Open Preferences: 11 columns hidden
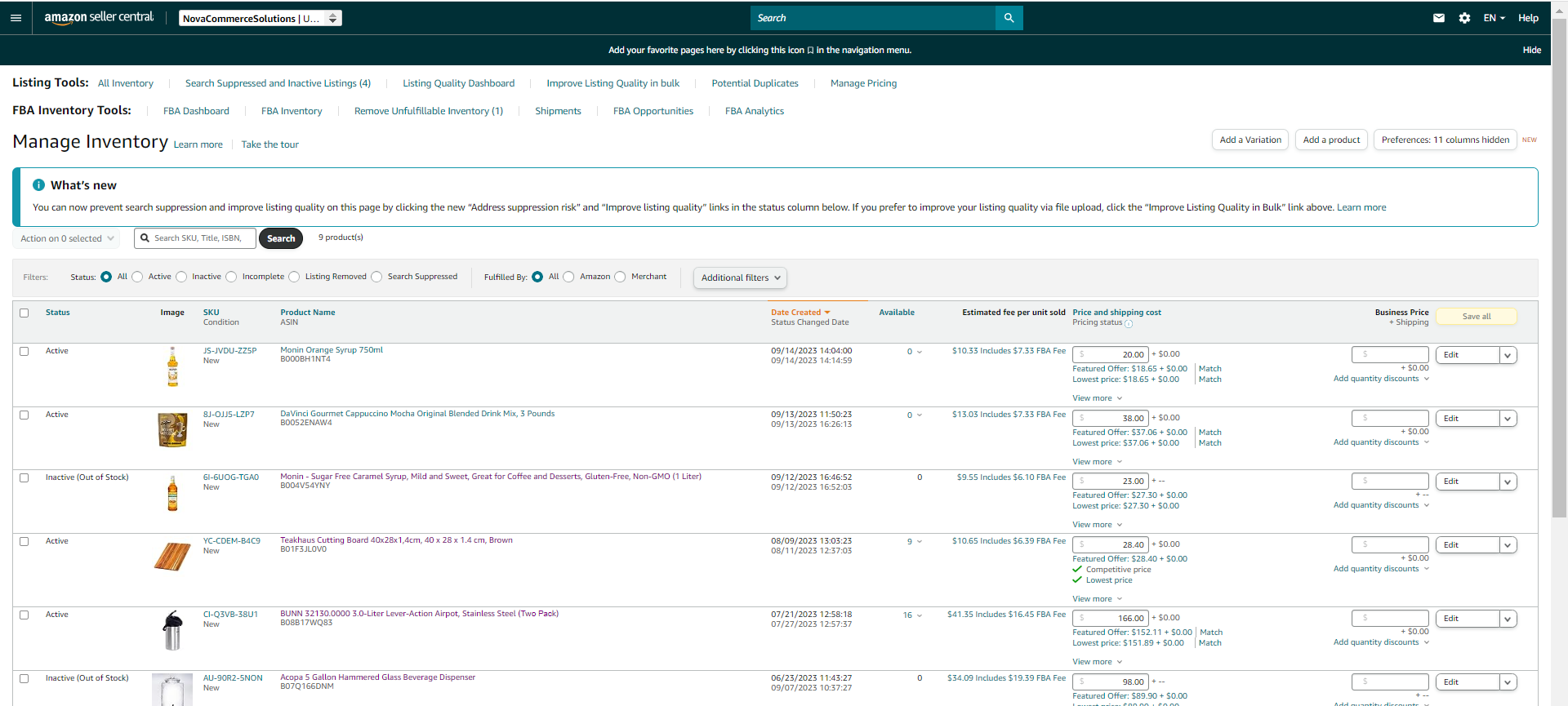1568x706 pixels. pyautogui.click(x=1445, y=140)
